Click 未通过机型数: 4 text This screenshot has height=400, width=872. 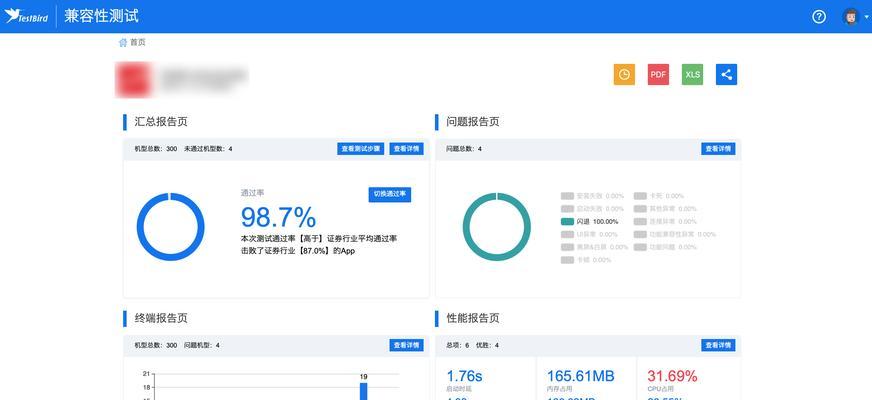[x=209, y=149]
